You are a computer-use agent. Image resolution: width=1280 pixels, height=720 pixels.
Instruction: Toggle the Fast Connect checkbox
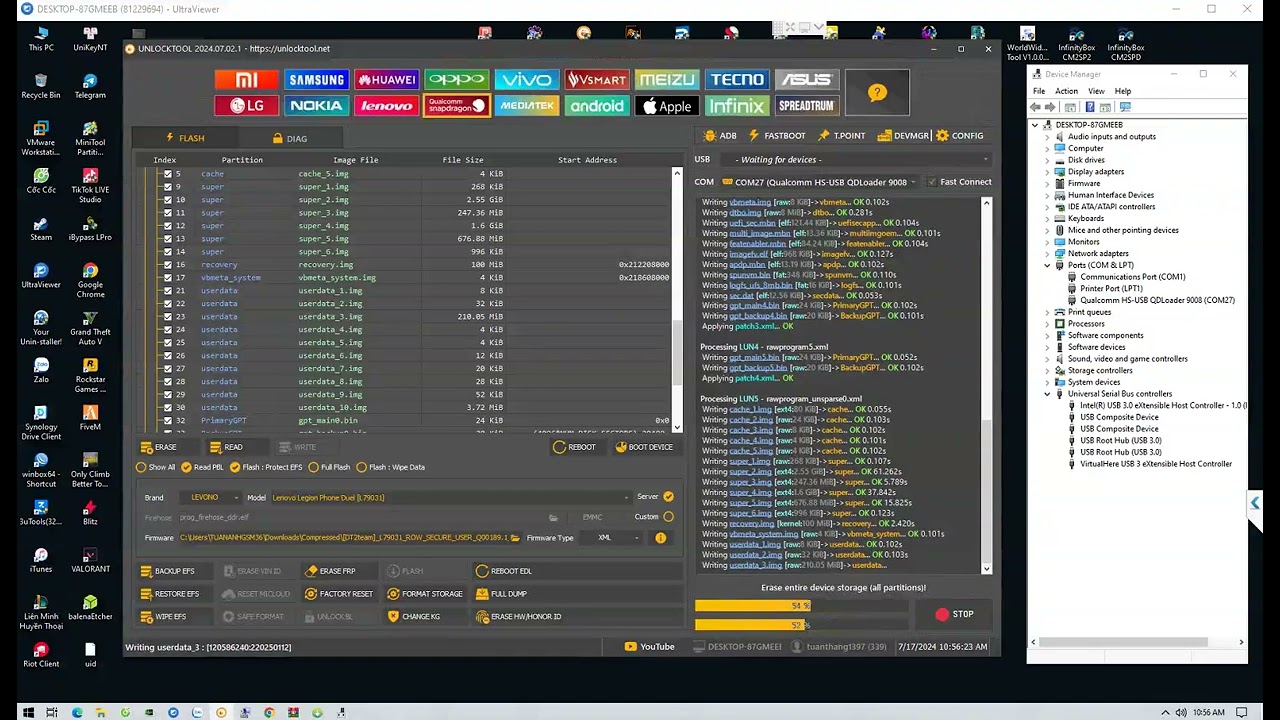[x=932, y=182]
